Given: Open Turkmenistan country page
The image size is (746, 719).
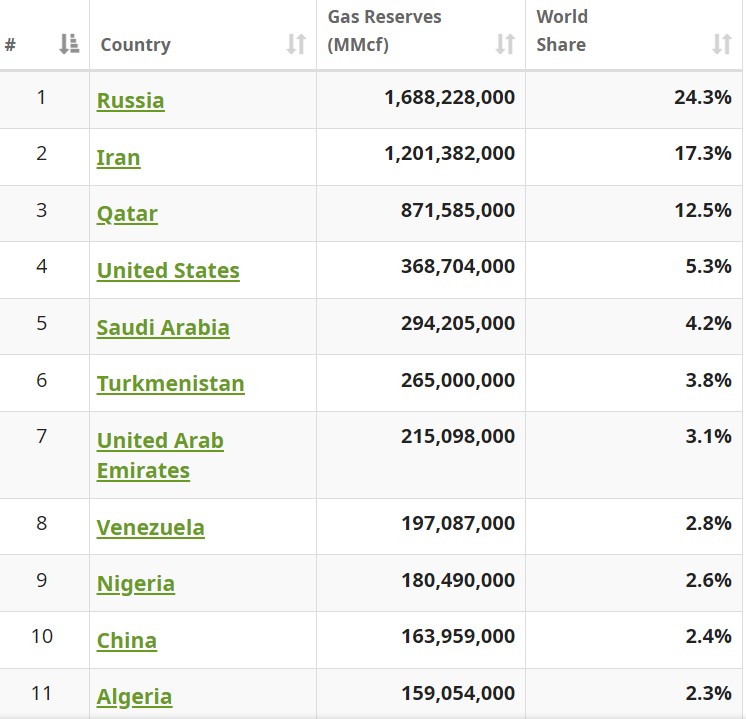Looking at the screenshot, I should [x=170, y=384].
